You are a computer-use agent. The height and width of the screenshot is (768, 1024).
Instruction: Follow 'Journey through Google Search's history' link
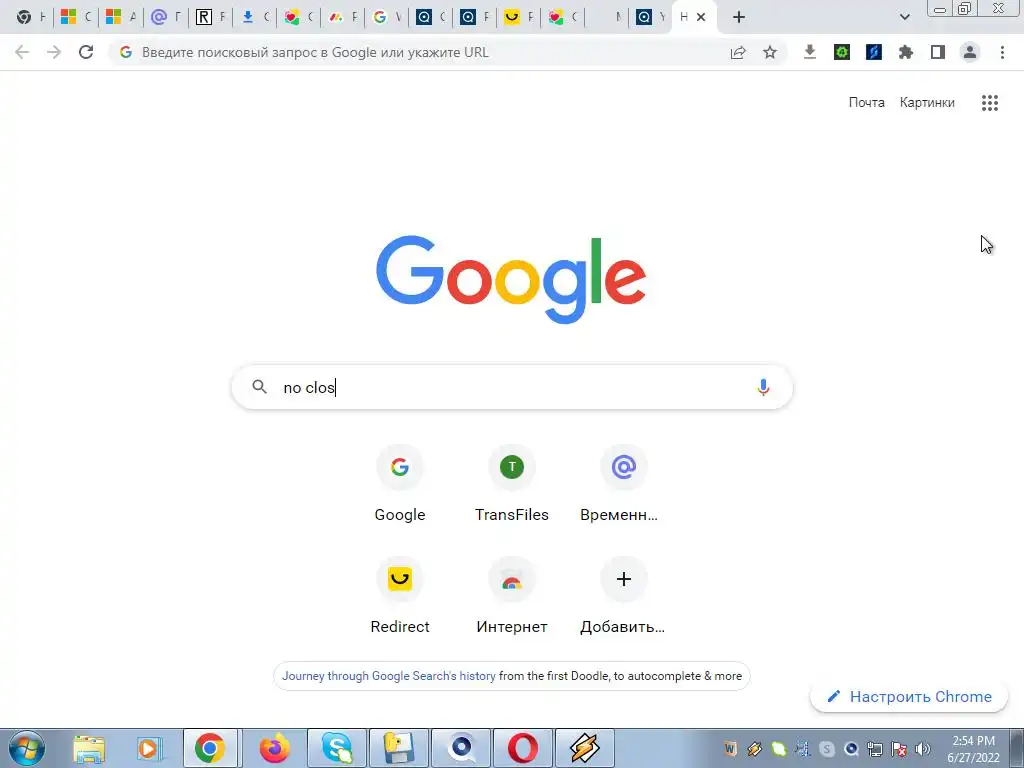click(x=389, y=676)
